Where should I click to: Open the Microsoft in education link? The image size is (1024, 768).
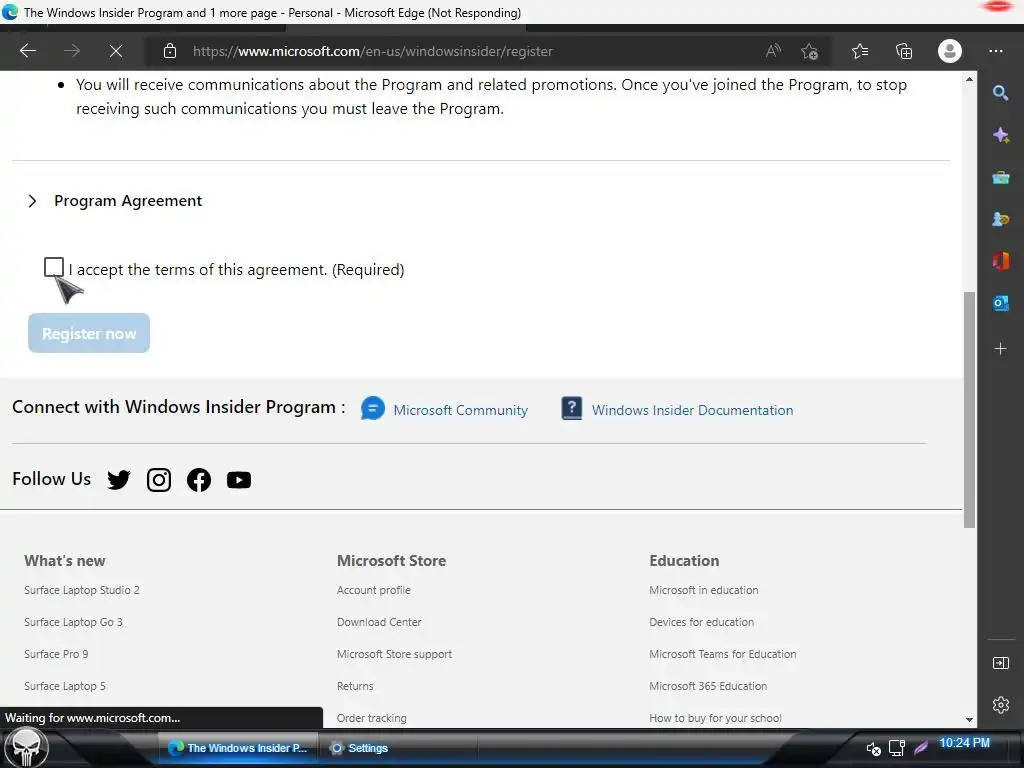(x=703, y=590)
